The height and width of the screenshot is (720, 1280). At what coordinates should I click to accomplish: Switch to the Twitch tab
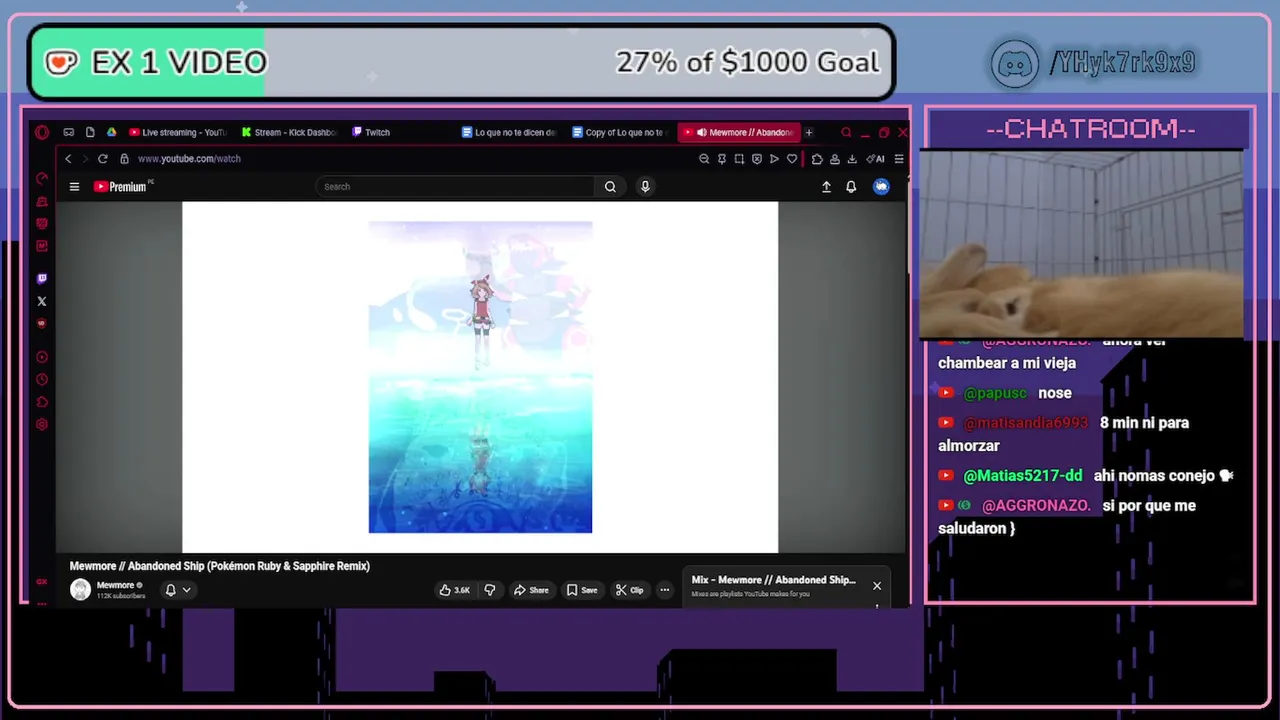tap(372, 132)
